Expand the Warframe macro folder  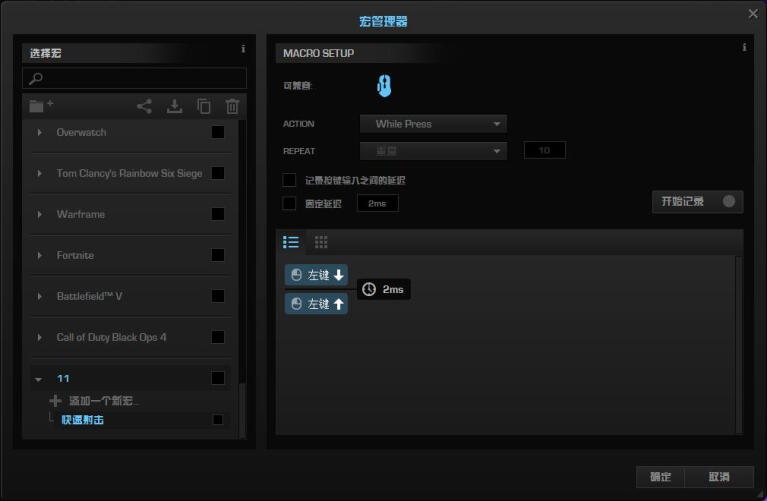[x=40, y=214]
